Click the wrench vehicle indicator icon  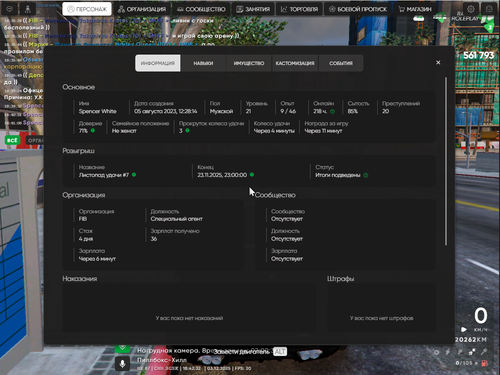(x=484, y=351)
